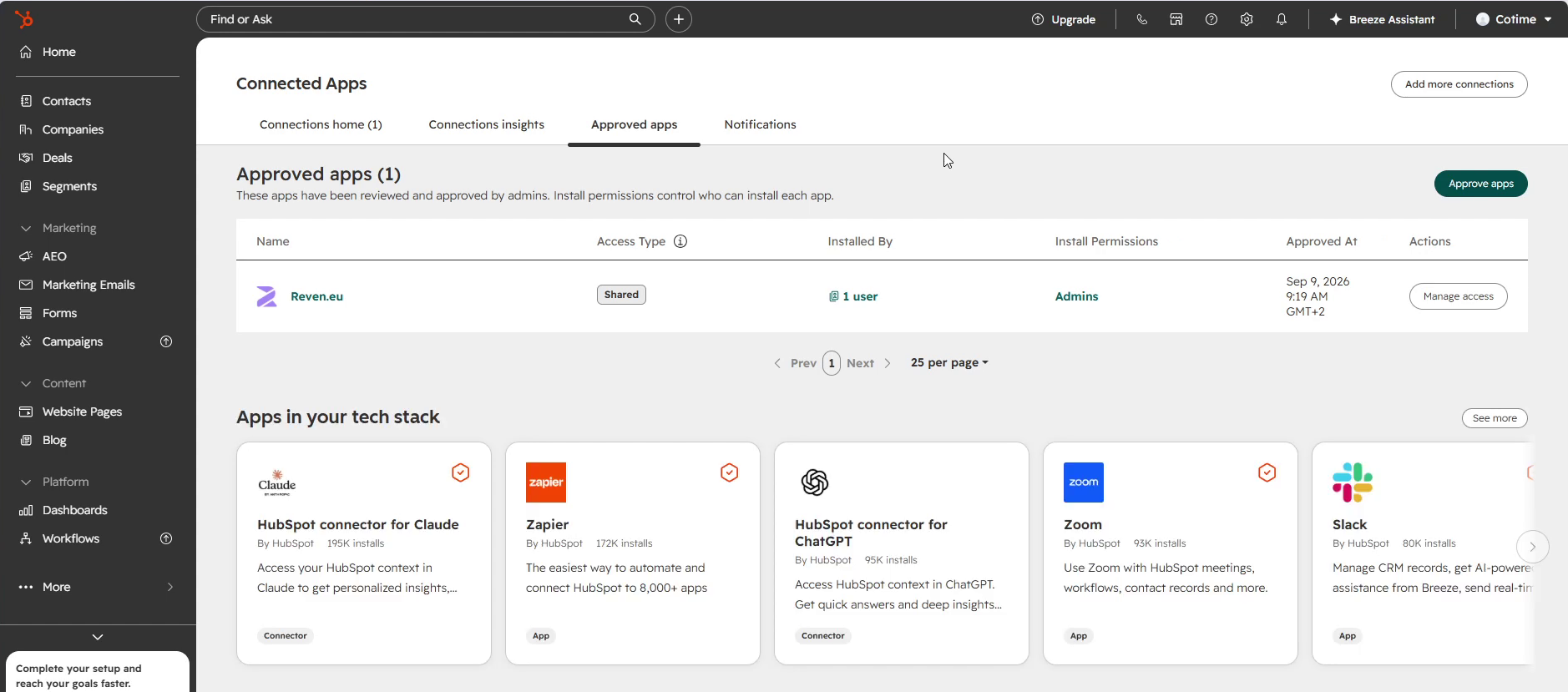Click the search magnifier icon
This screenshot has width=1568, height=692.
pos(635,19)
